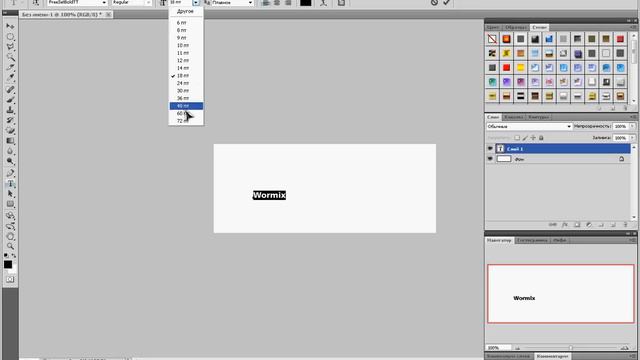The image size is (640, 360).
Task: Apply the red style swatch in first row
Action: (620, 39)
